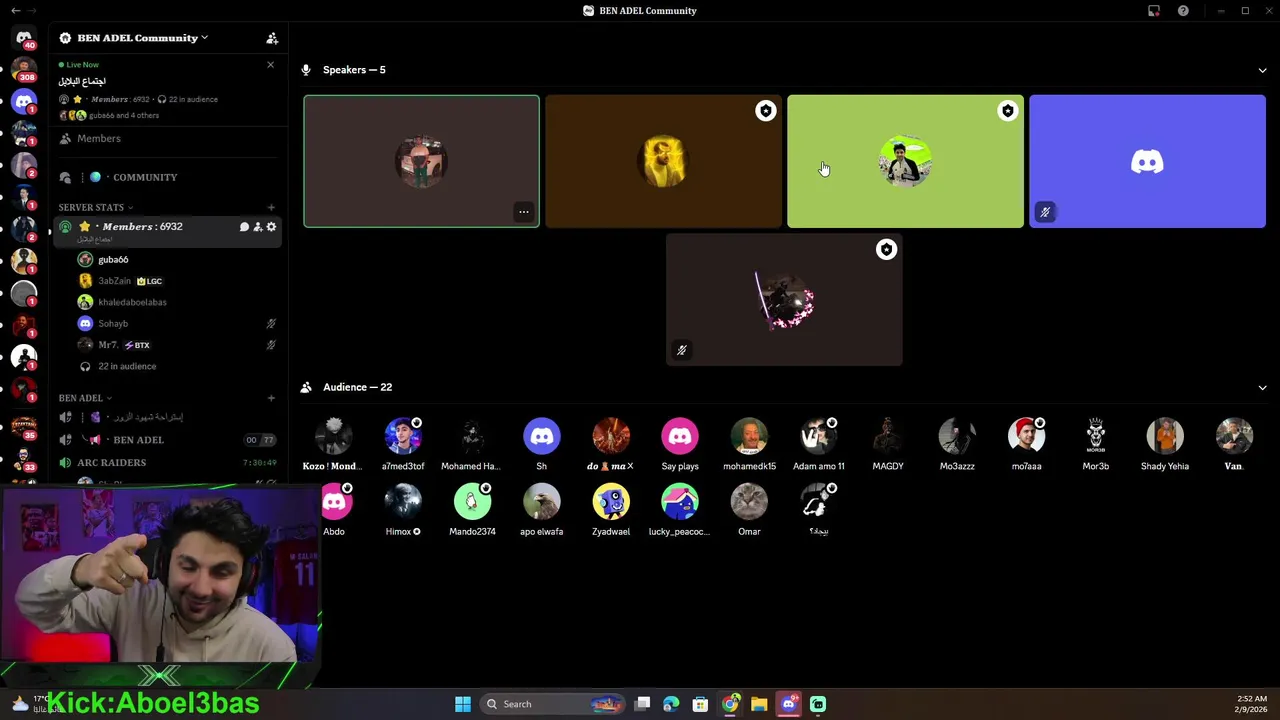Viewport: 1280px width, 720px height.
Task: Select audience member Zyadwael
Action: pyautogui.click(x=611, y=510)
